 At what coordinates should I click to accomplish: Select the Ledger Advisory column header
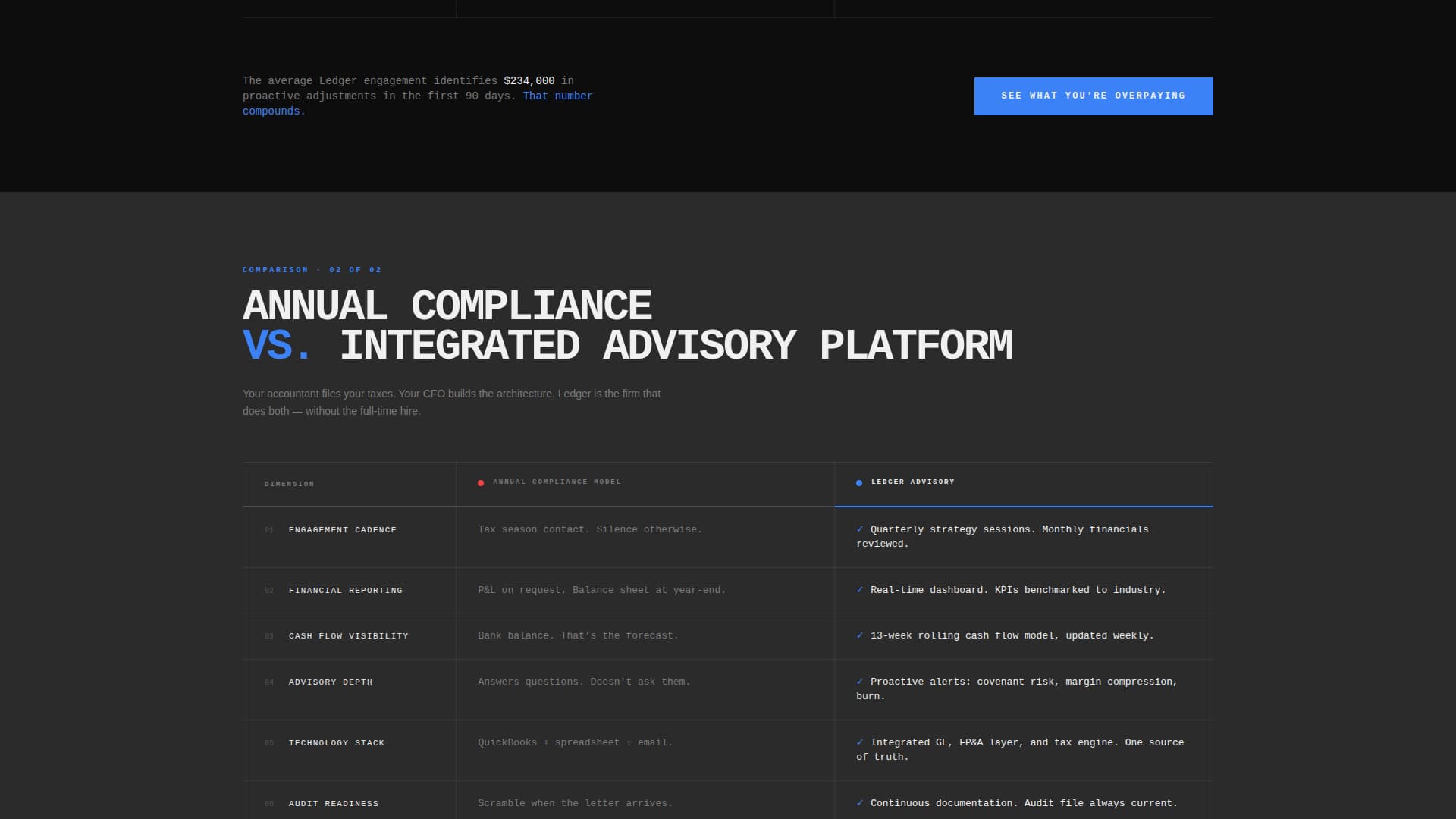(1024, 484)
